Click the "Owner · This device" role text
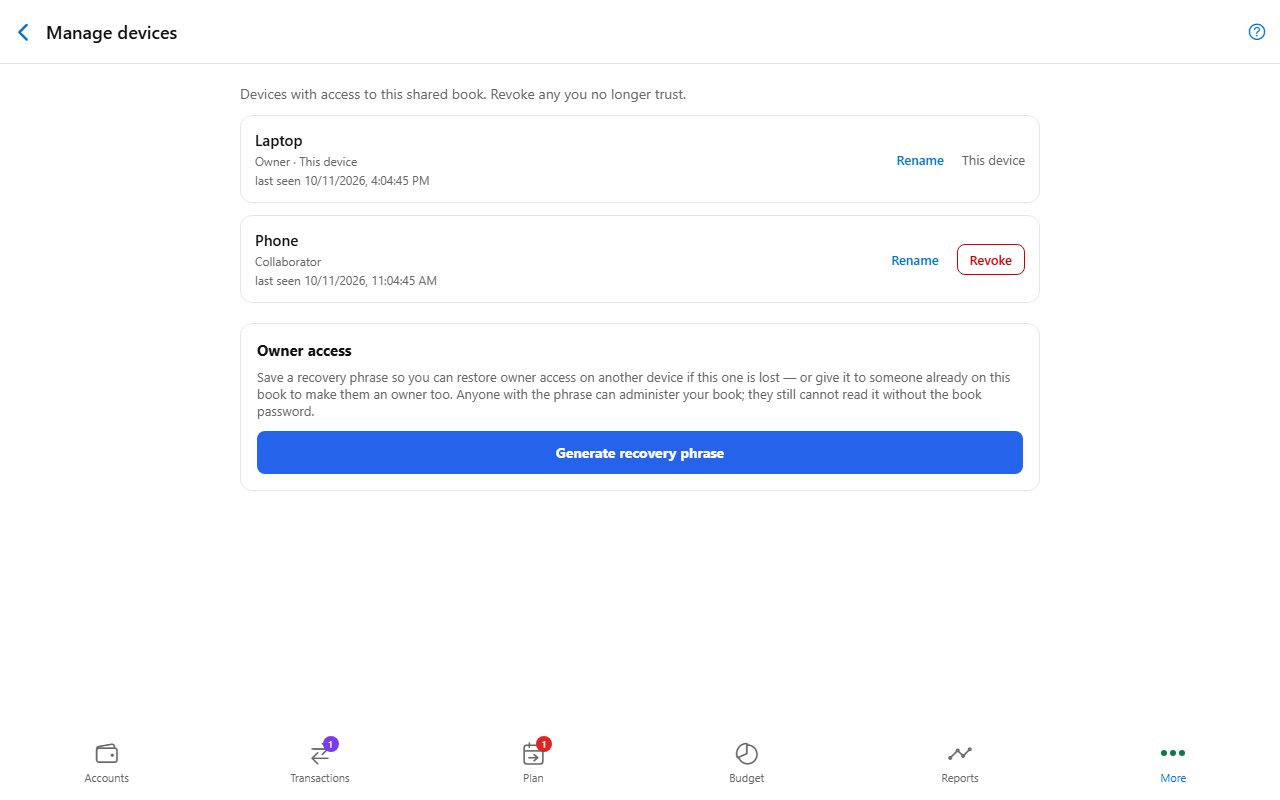Viewport: 1280px width, 800px height. 306,162
